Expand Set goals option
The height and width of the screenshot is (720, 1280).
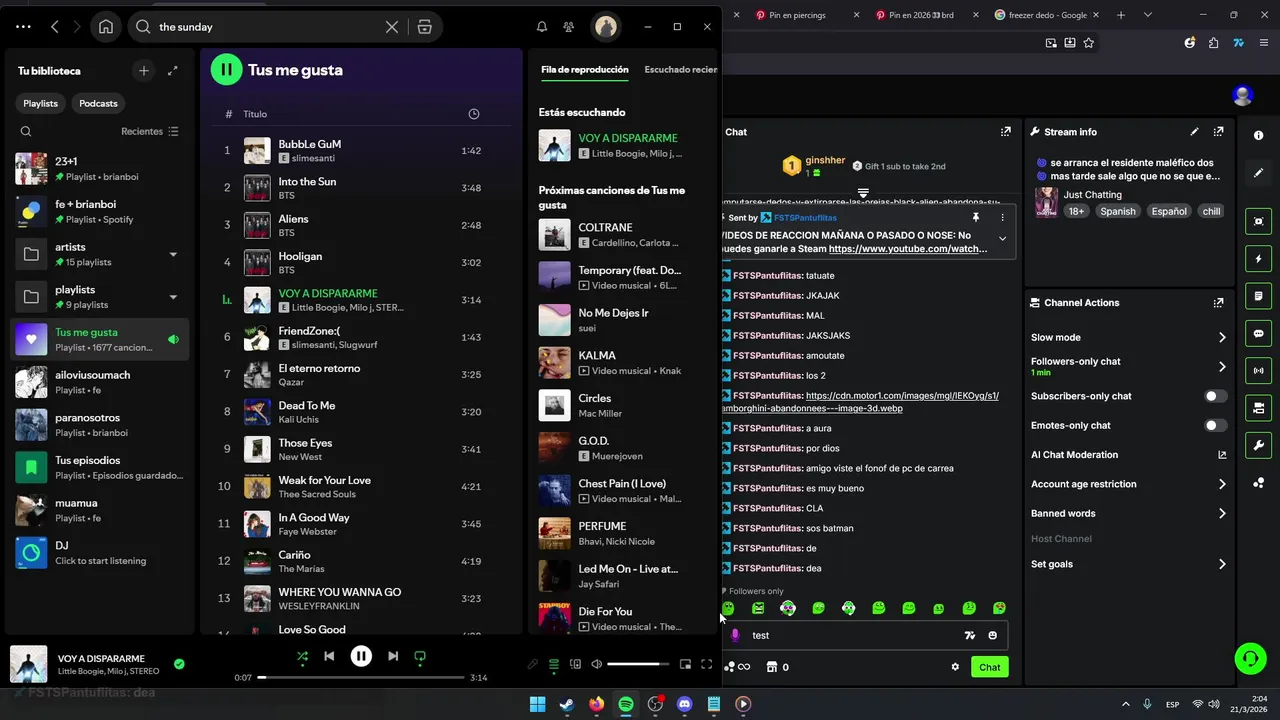click(1222, 564)
